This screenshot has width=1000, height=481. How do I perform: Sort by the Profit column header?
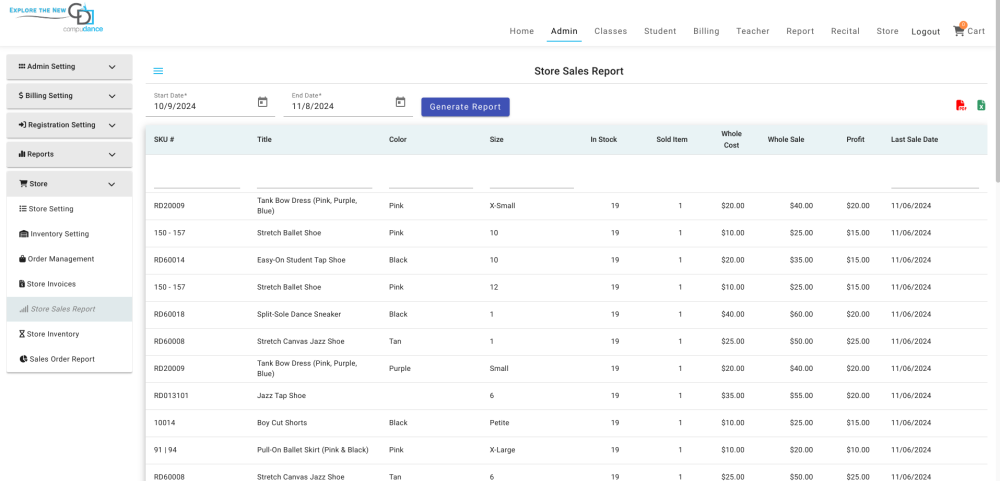point(855,140)
